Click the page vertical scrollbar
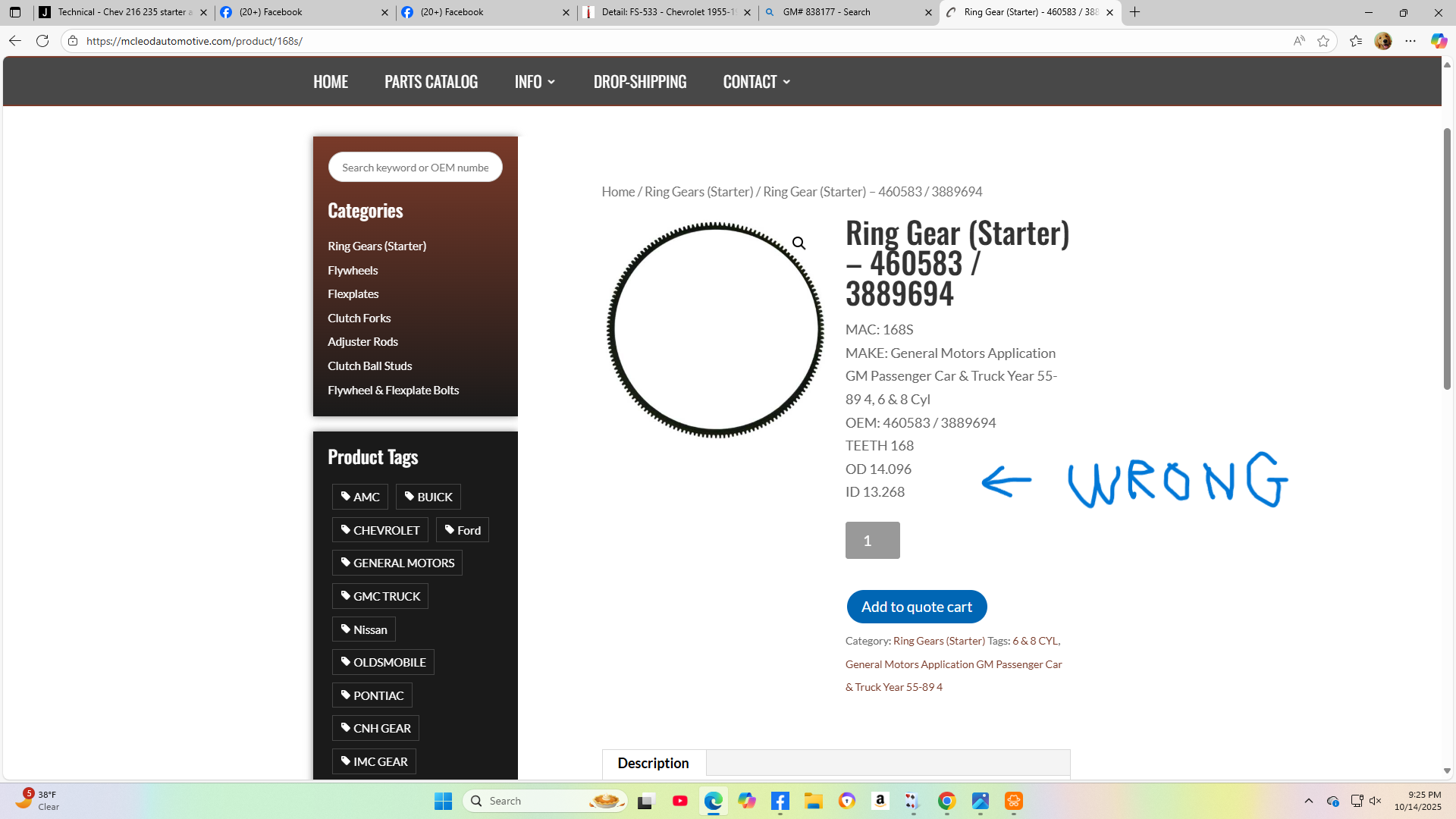Screen dimensions: 1456x819 point(1447,258)
